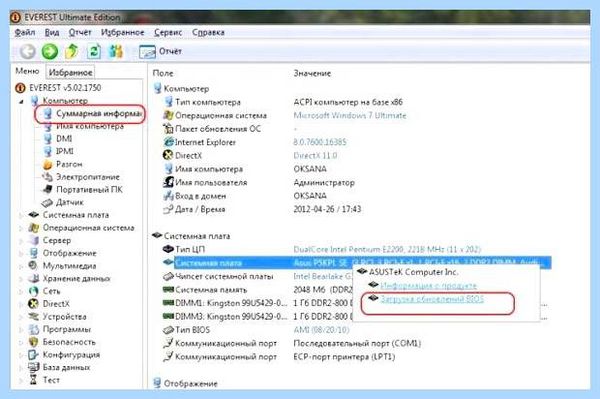Select IPMI in the tree

tap(65, 151)
